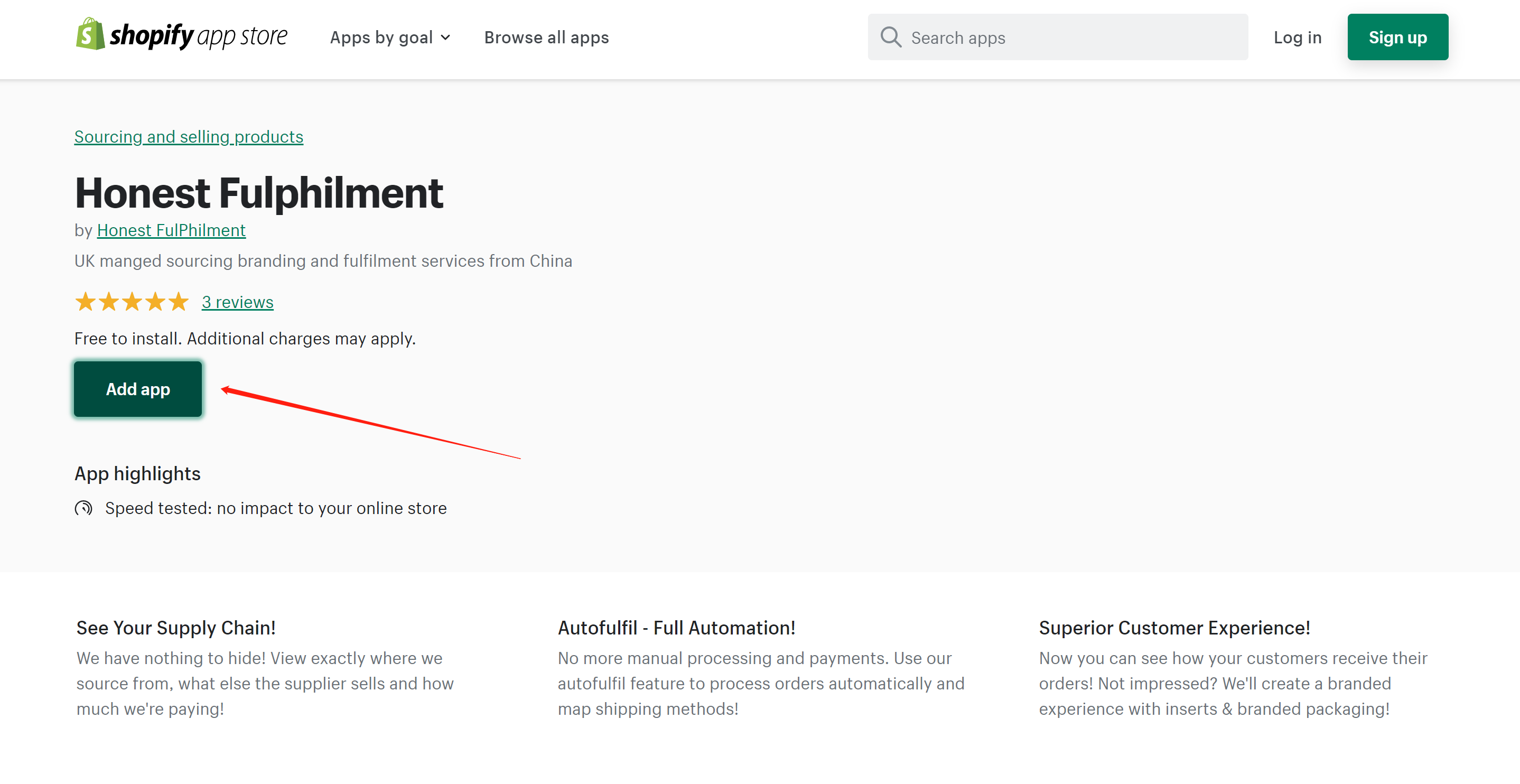Click the See Your Supply Chain heading

[176, 628]
